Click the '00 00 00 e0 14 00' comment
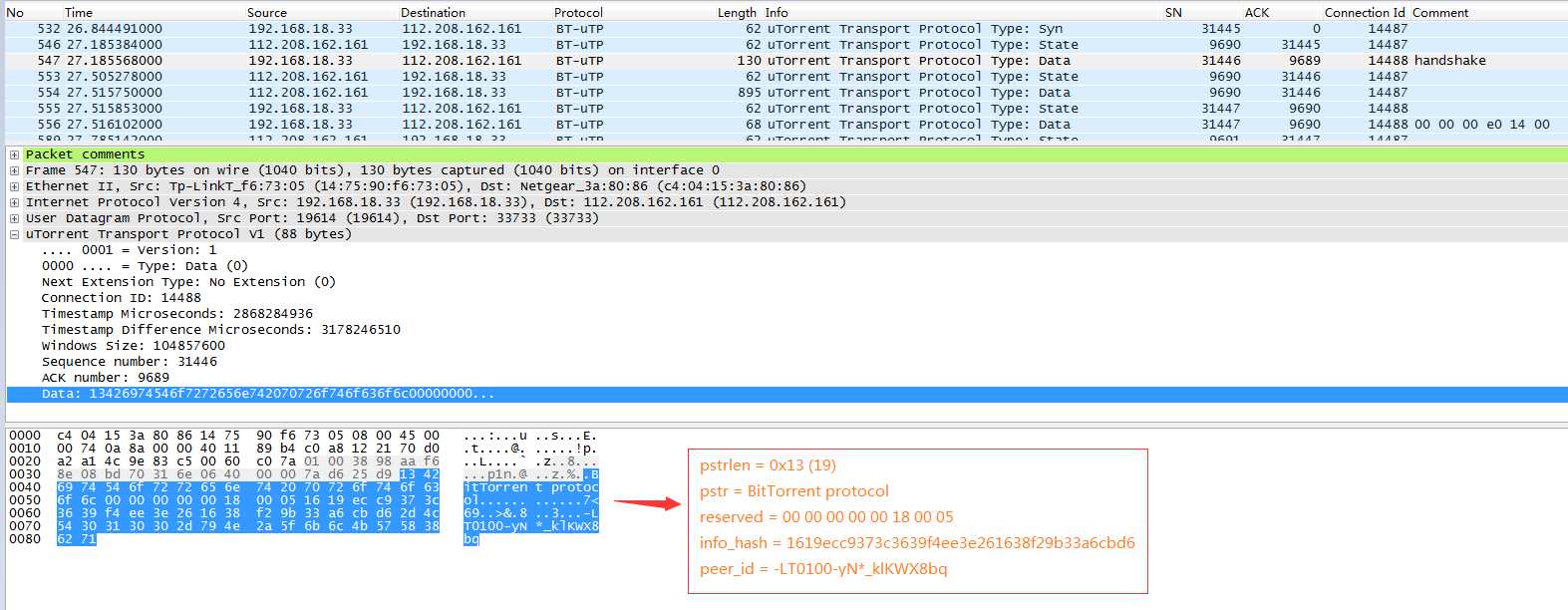This screenshot has width=1568, height=610. (x=1481, y=125)
